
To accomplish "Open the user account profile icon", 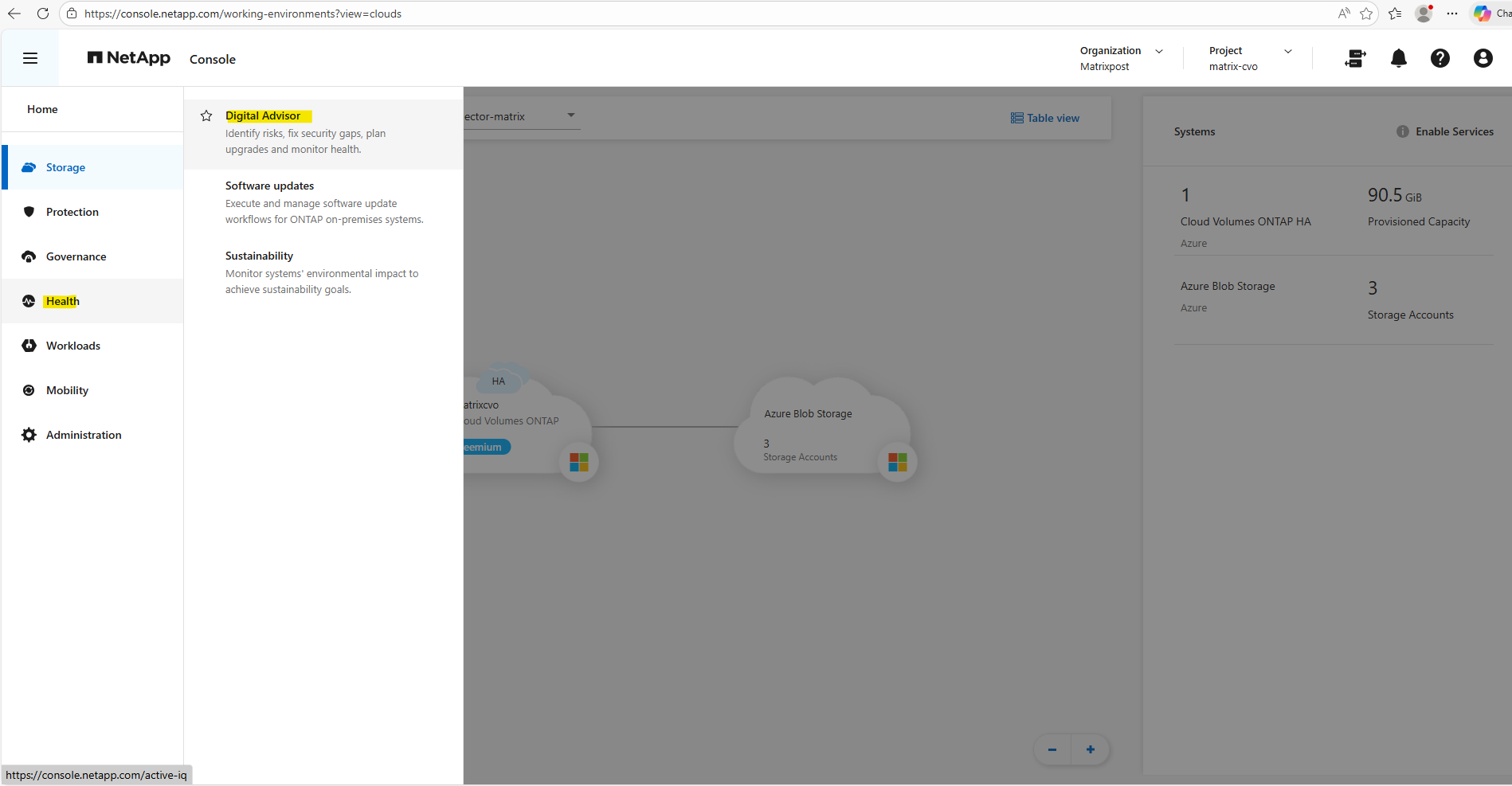I will click(1483, 58).
